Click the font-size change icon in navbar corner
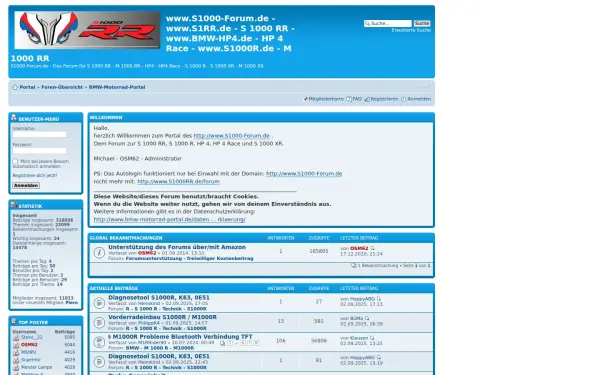The width and height of the screenshot is (600, 375). click(425, 86)
